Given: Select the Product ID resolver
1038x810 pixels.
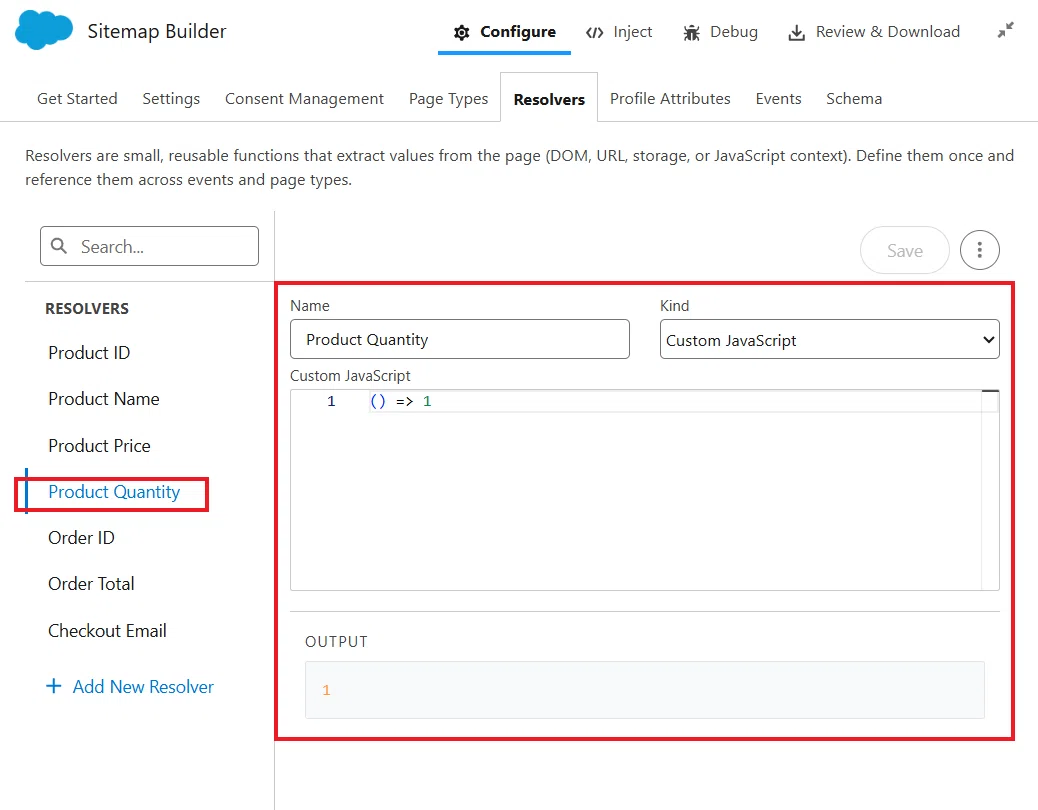Looking at the screenshot, I should coord(89,353).
